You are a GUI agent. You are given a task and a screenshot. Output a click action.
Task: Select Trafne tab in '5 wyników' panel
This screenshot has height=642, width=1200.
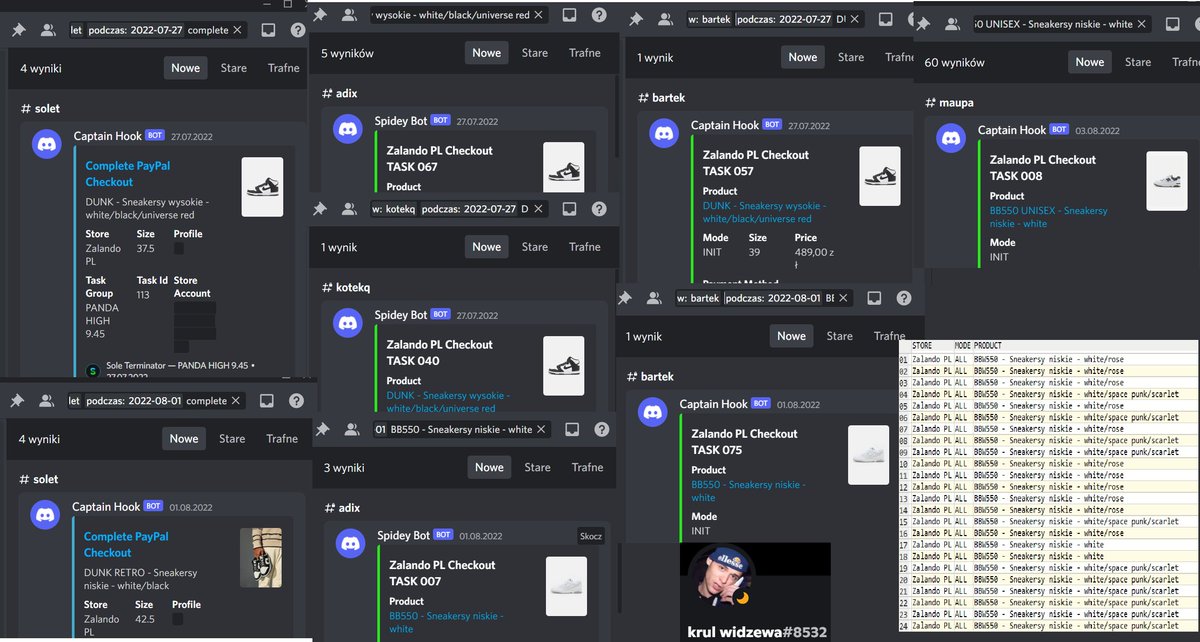(x=585, y=53)
